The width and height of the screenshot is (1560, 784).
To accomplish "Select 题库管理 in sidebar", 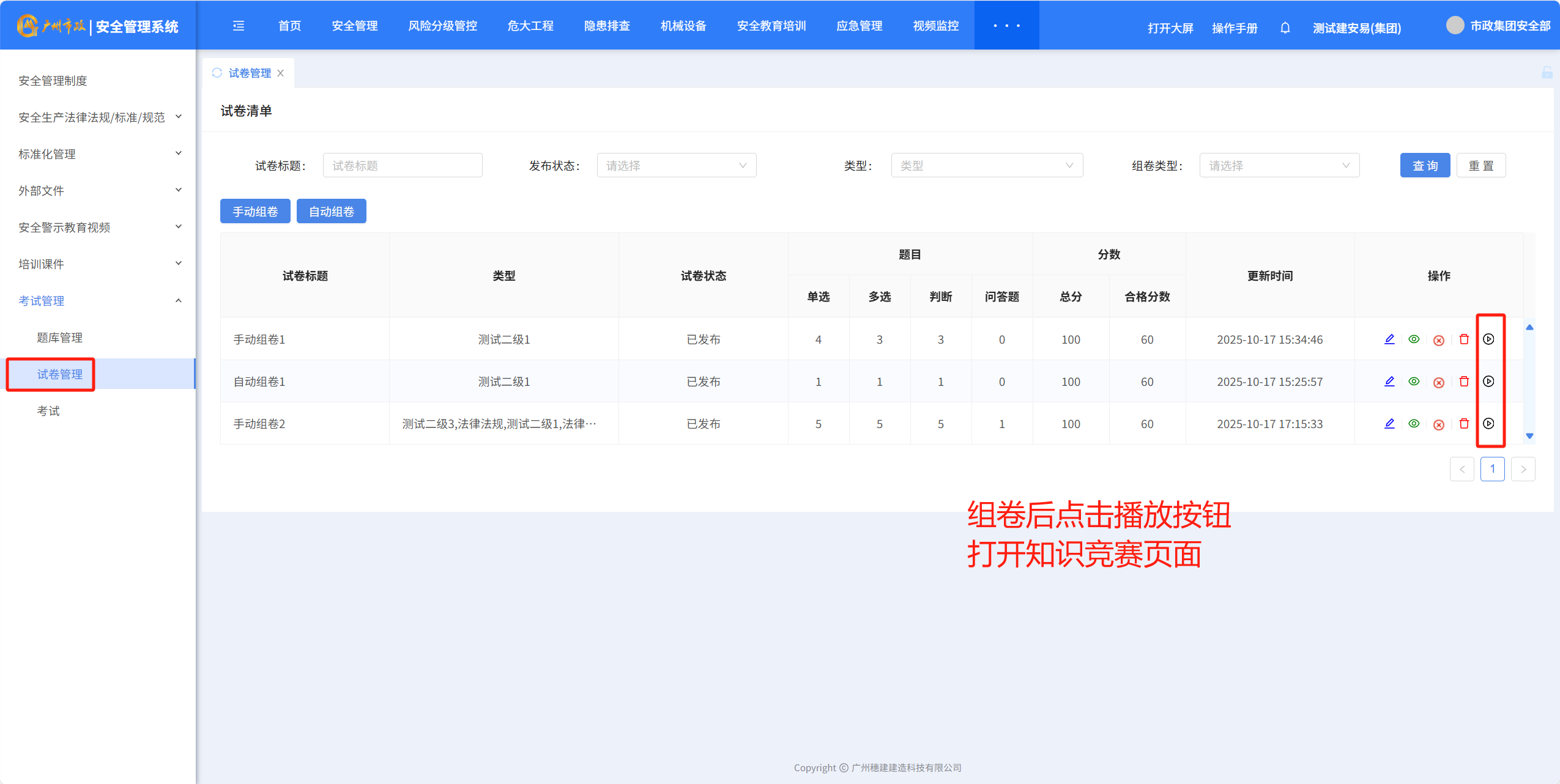I will pyautogui.click(x=59, y=338).
